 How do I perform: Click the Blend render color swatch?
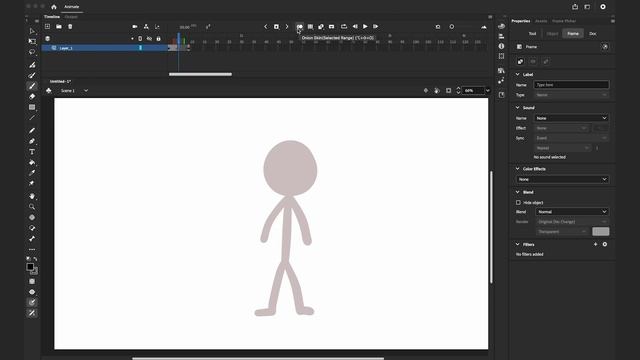click(x=601, y=231)
